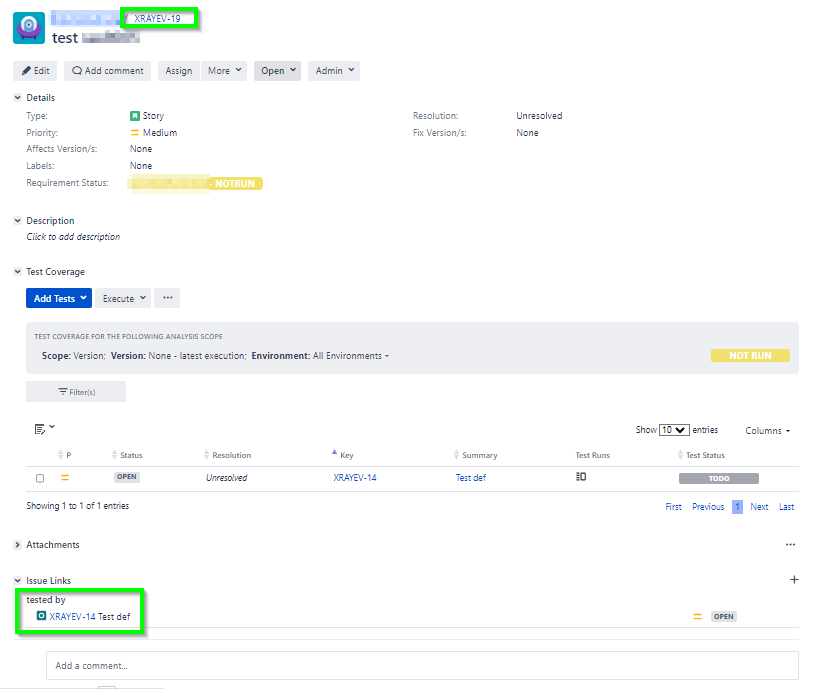
Task: Click the Unresolved resolution value in Details
Action: click(539, 116)
